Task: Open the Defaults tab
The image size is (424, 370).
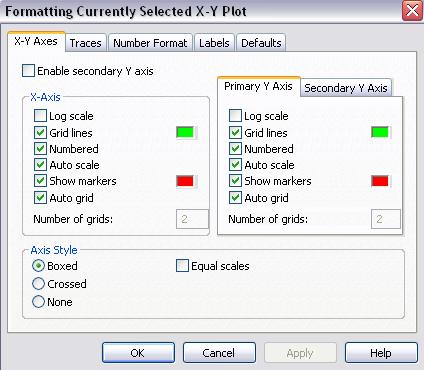Action: click(261, 43)
